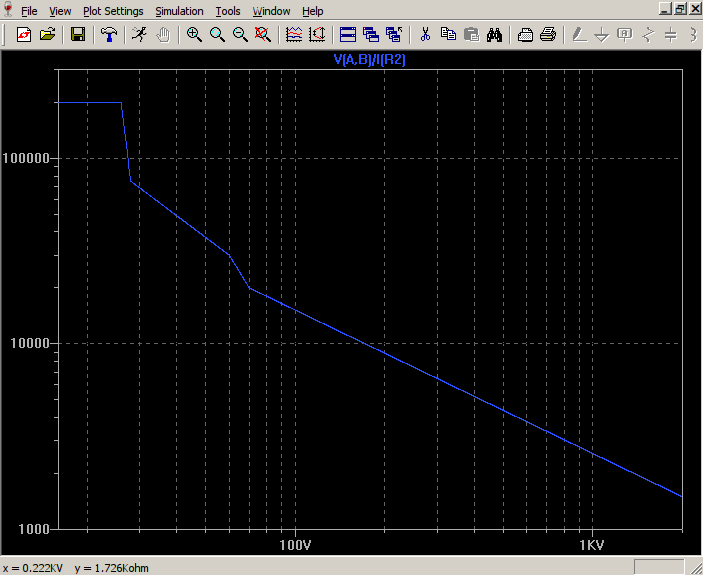Click the Halt hand icon

(x=163, y=35)
